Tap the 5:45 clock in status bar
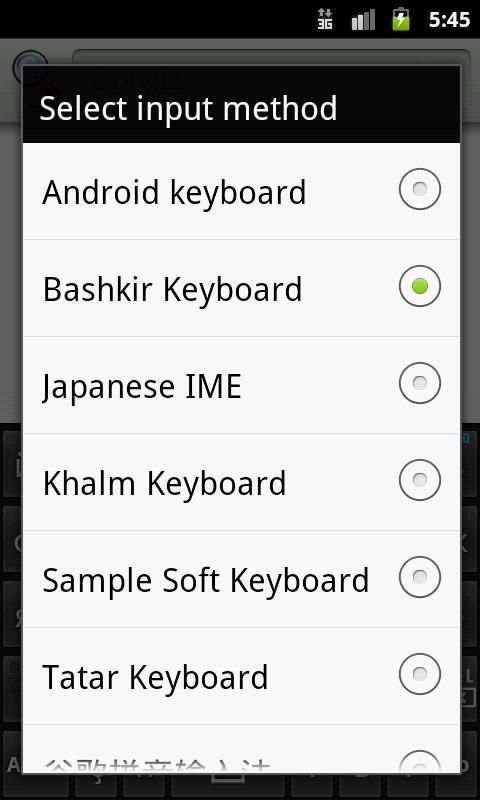Viewport: 480px width, 800px height. 449,19
